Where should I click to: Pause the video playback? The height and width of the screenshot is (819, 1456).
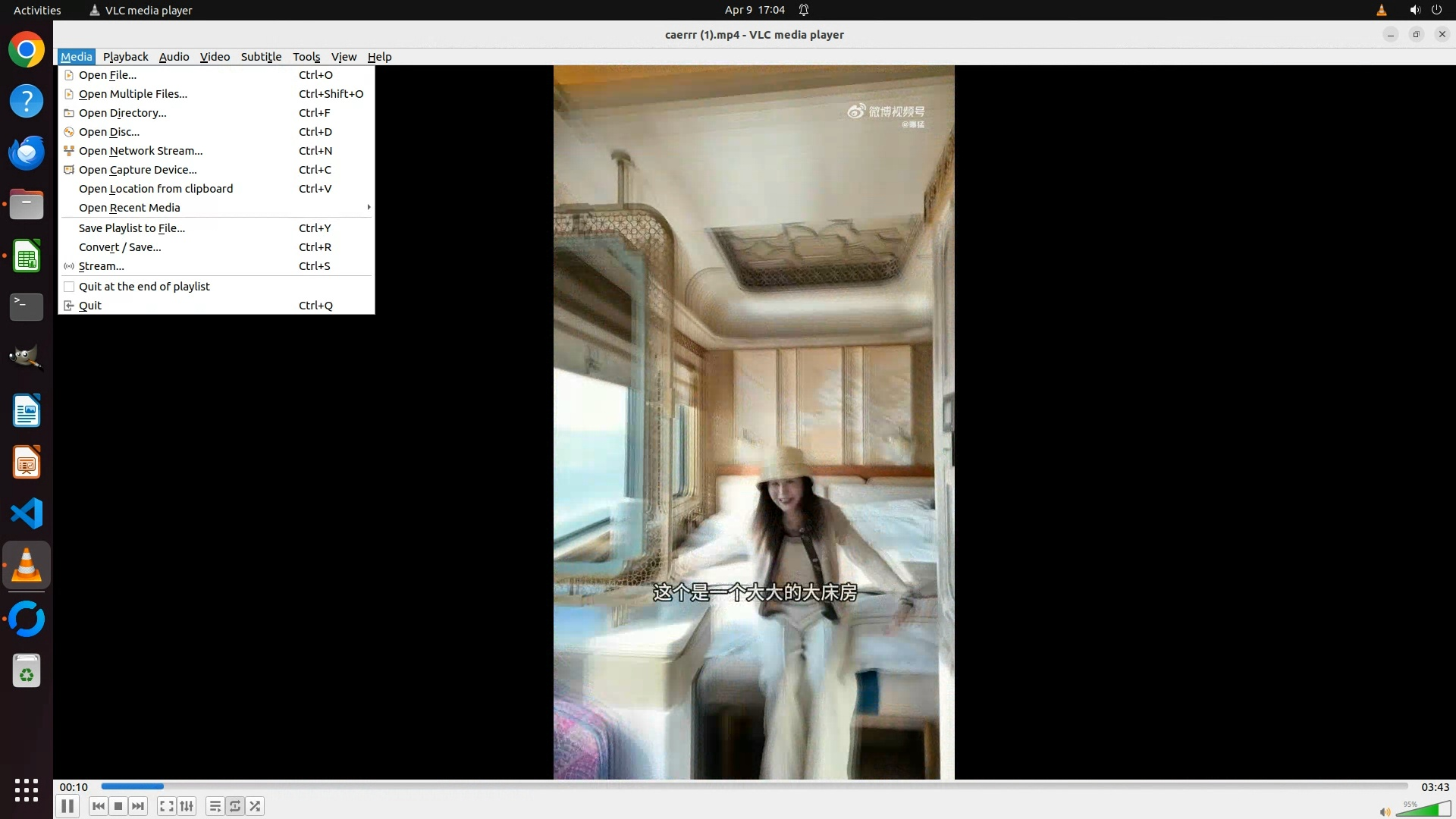[x=67, y=806]
